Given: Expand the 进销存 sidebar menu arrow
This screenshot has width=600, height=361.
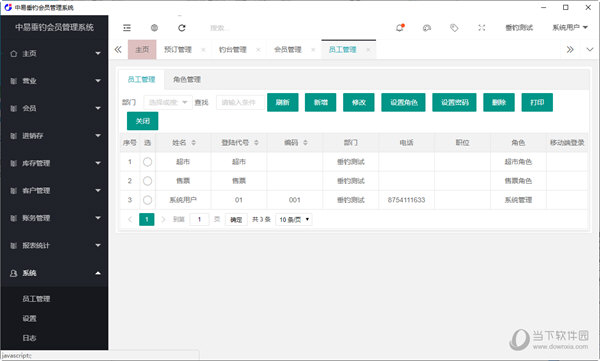Looking at the screenshot, I should click(x=98, y=136).
